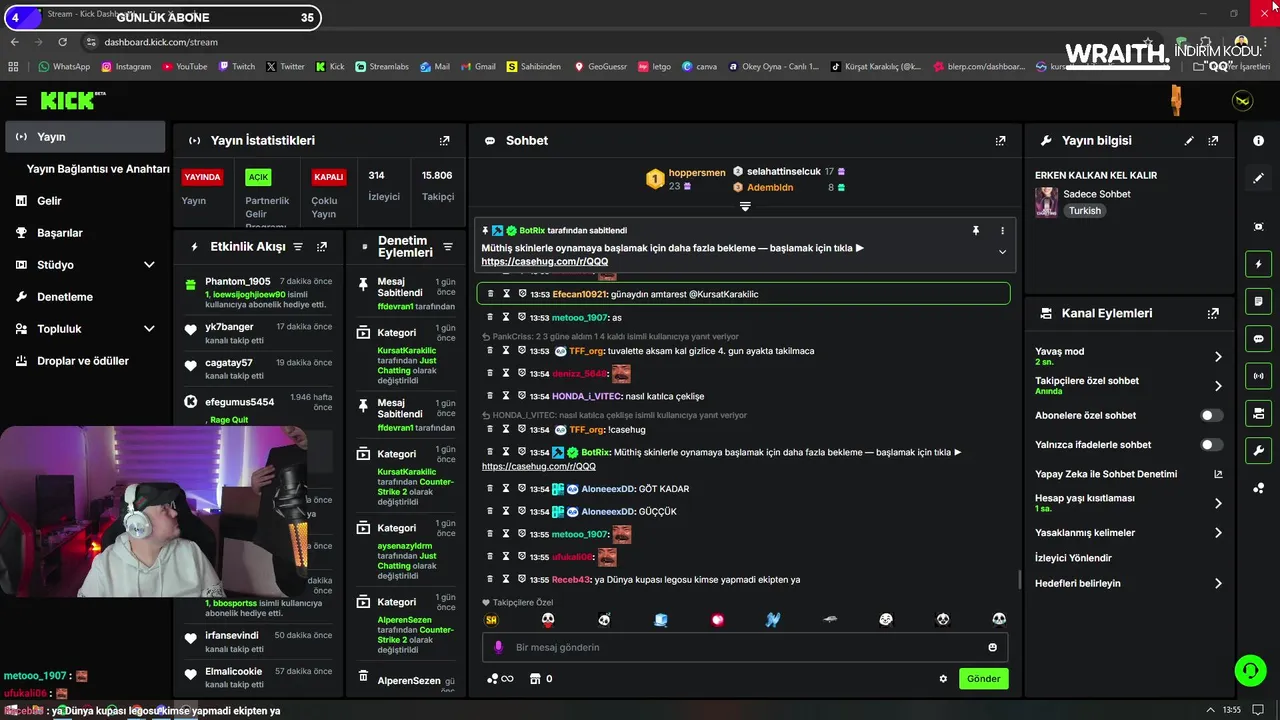Image resolution: width=1280 pixels, height=720 pixels.
Task: Open the green support headset button
Action: (1249, 670)
